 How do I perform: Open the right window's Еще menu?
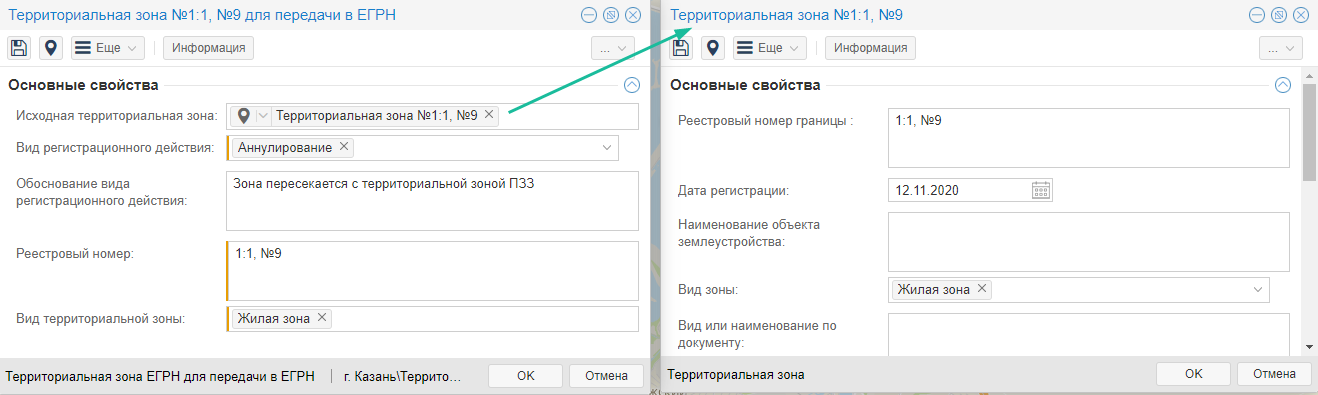pos(770,48)
